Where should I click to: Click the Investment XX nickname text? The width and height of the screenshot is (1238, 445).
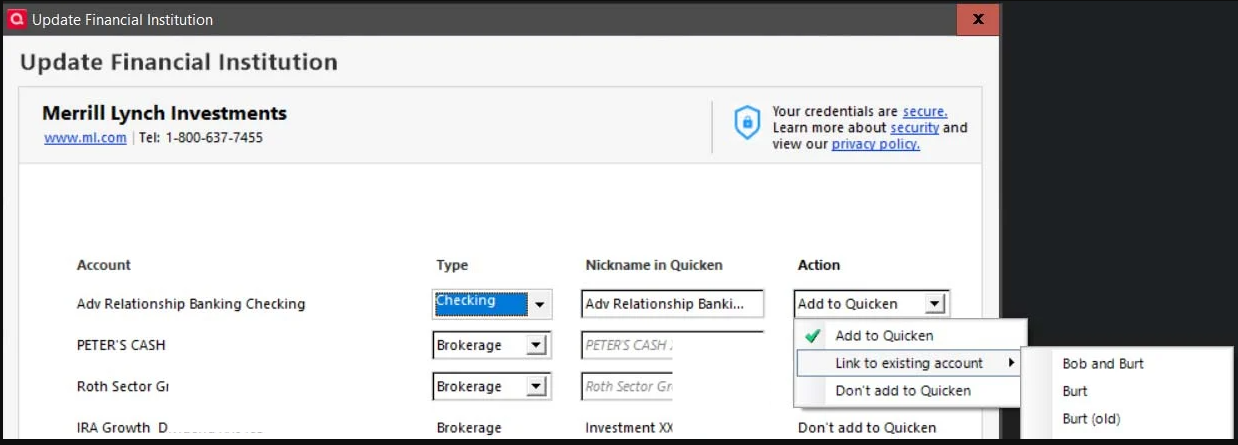coord(629,427)
